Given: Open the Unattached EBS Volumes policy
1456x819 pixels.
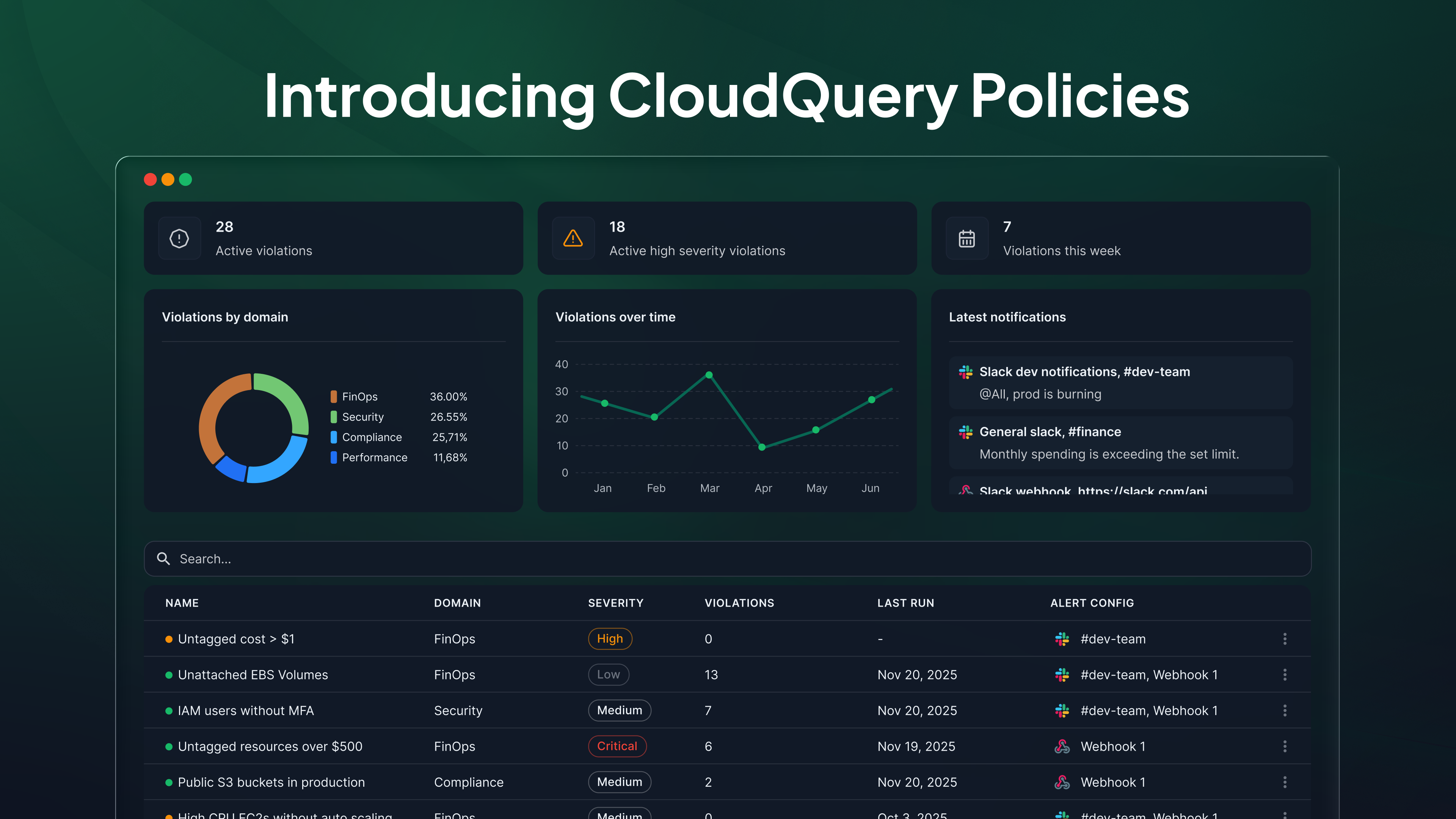Looking at the screenshot, I should 253,674.
